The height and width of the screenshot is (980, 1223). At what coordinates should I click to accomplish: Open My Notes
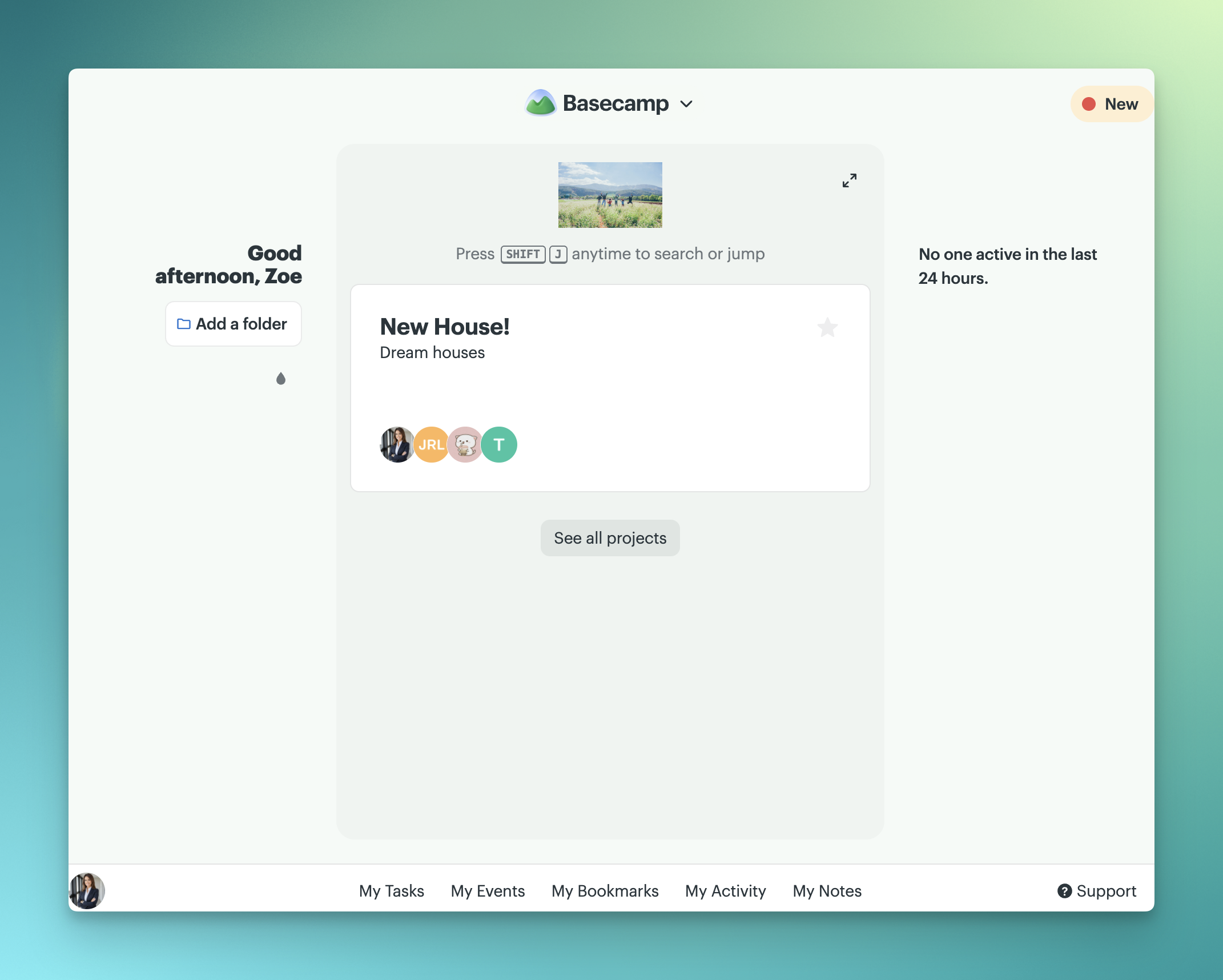(827, 891)
